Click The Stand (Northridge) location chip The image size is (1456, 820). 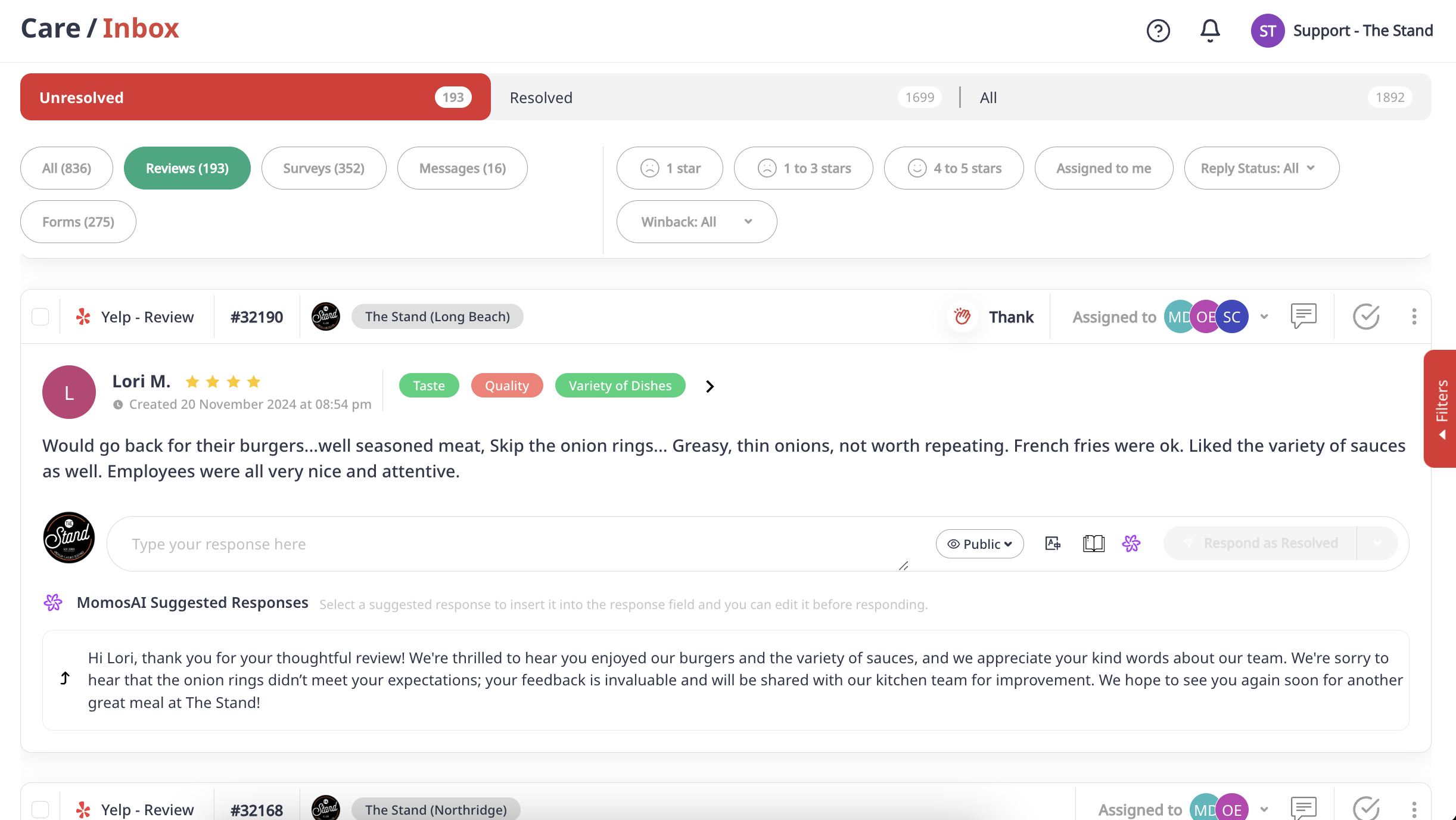tap(436, 809)
